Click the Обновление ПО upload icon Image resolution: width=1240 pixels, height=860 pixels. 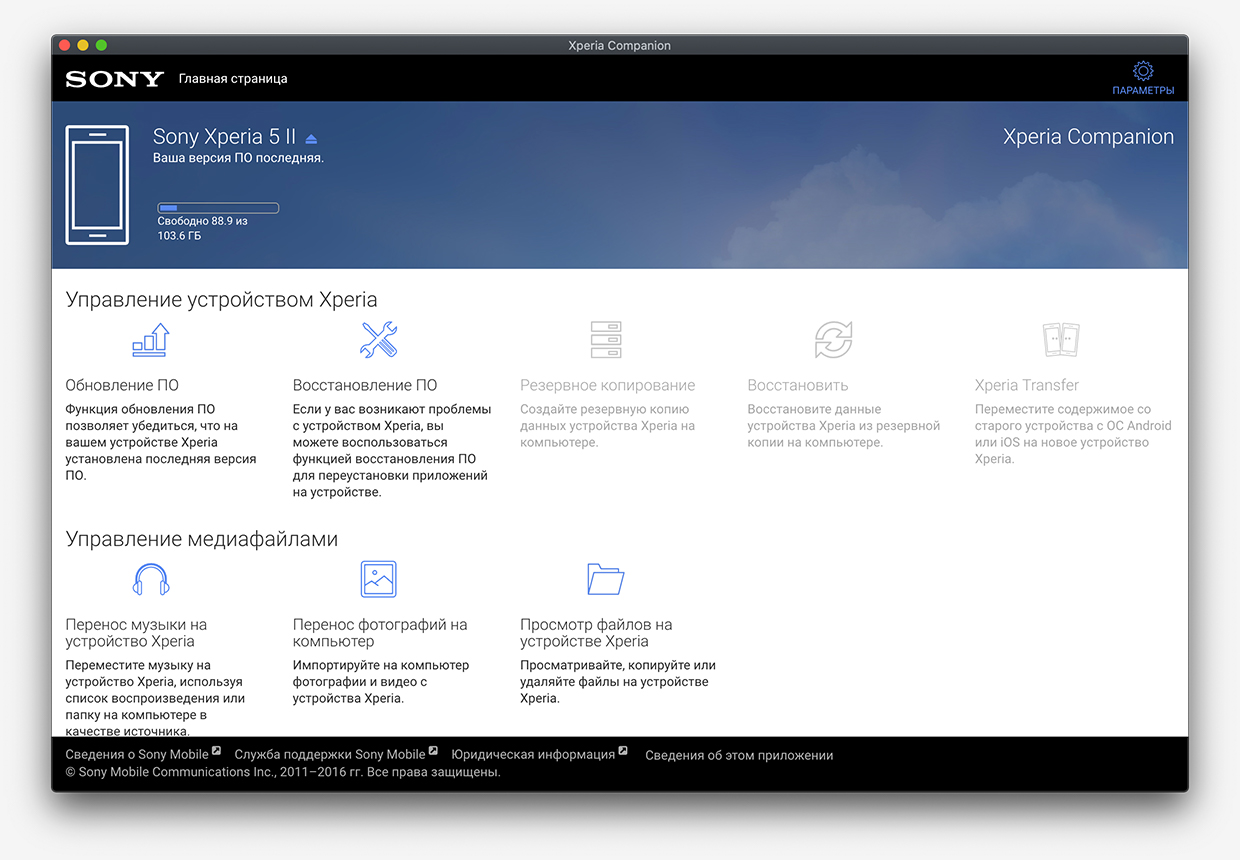[151, 340]
